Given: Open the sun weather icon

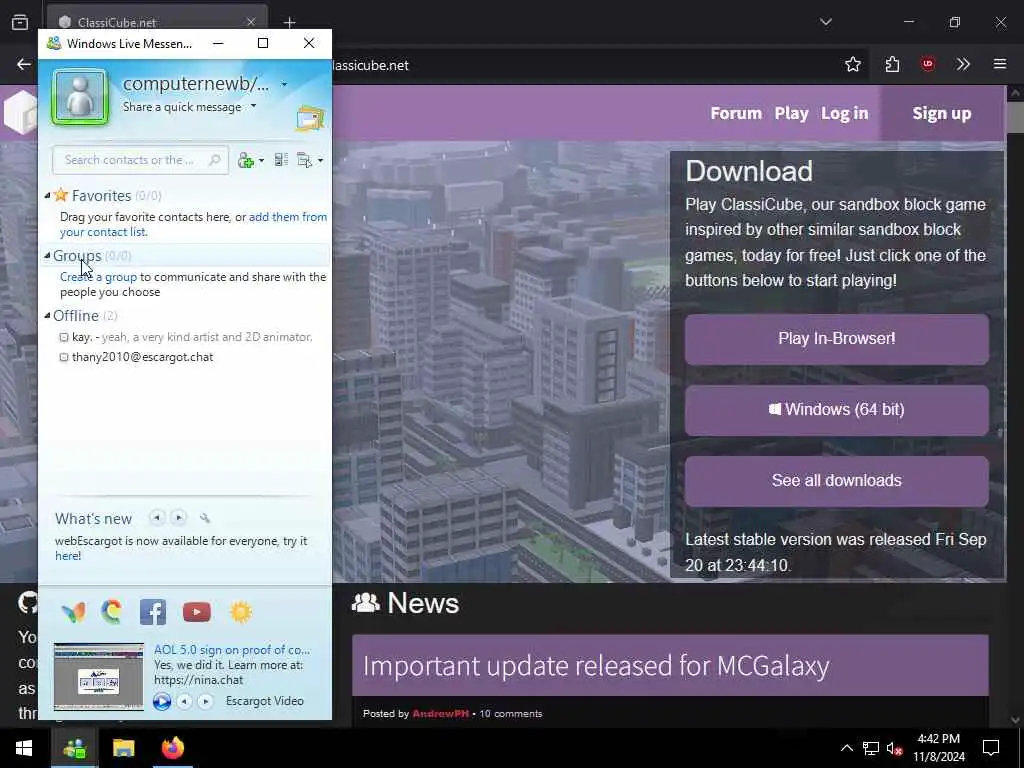Looking at the screenshot, I should tap(241, 612).
